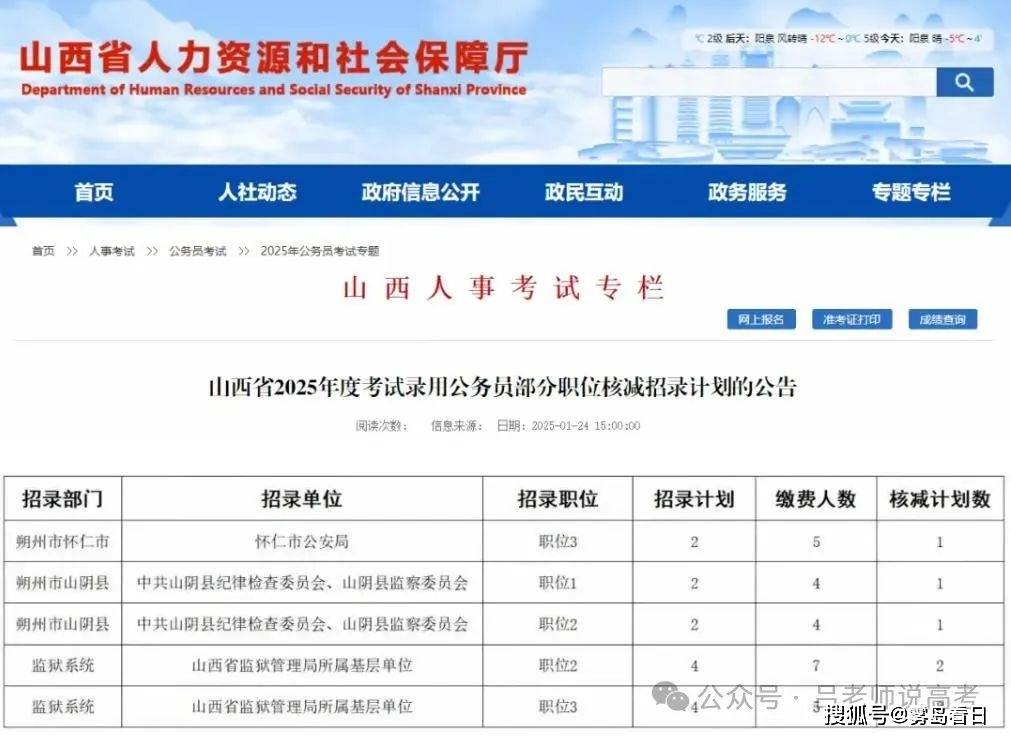1011x737 pixels.
Task: Open the 首页 navigation menu item
Action: point(94,192)
